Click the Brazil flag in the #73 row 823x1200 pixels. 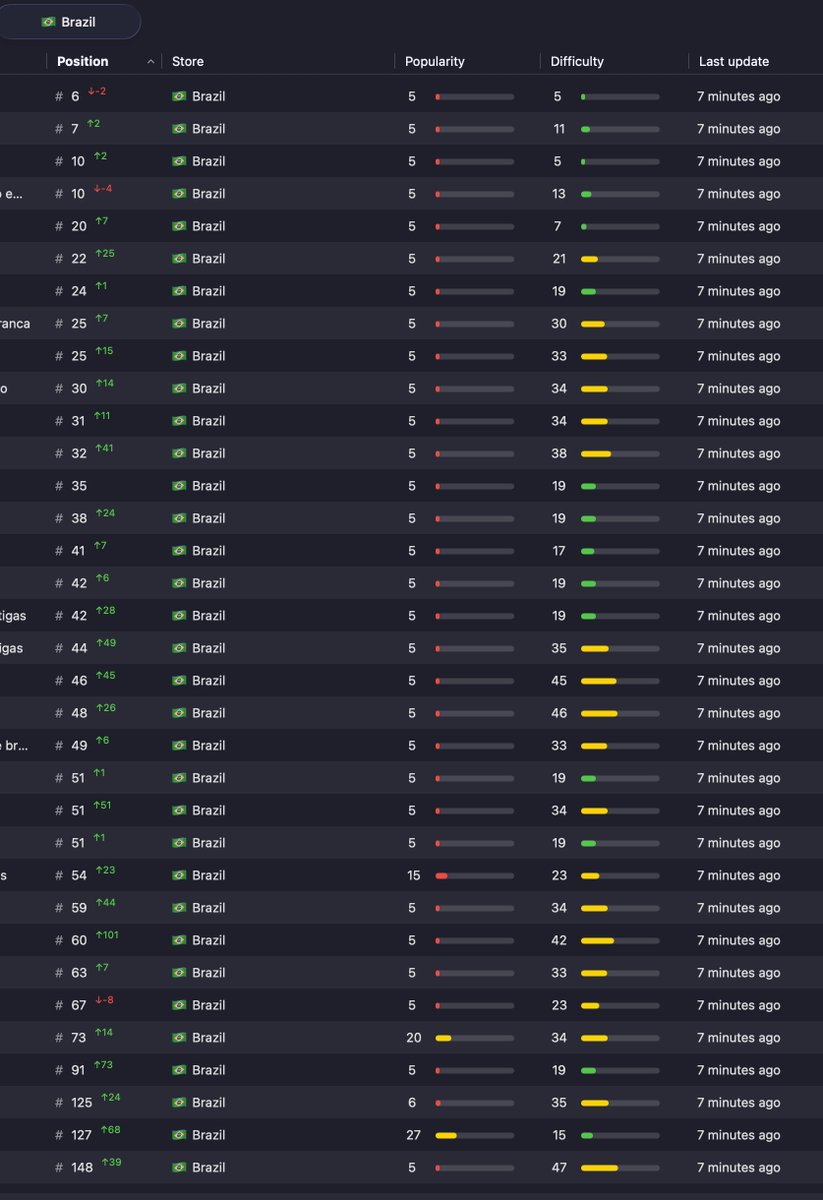(x=179, y=1038)
